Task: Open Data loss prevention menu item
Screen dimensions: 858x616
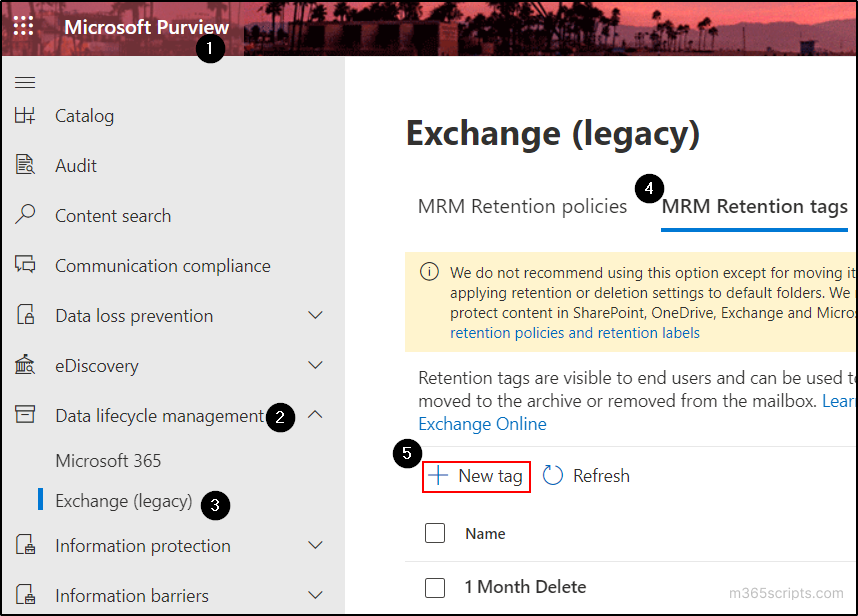Action: (134, 316)
